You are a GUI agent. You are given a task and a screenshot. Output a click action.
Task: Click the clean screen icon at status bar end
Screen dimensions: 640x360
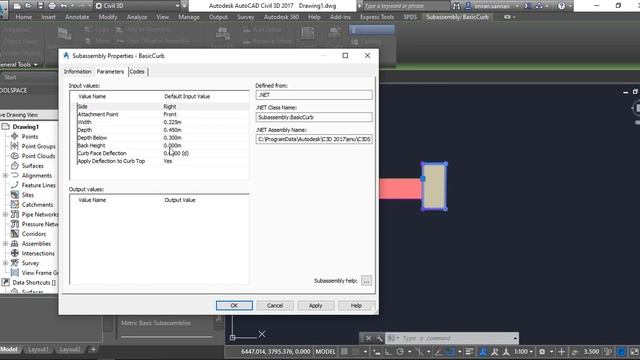[635, 351]
